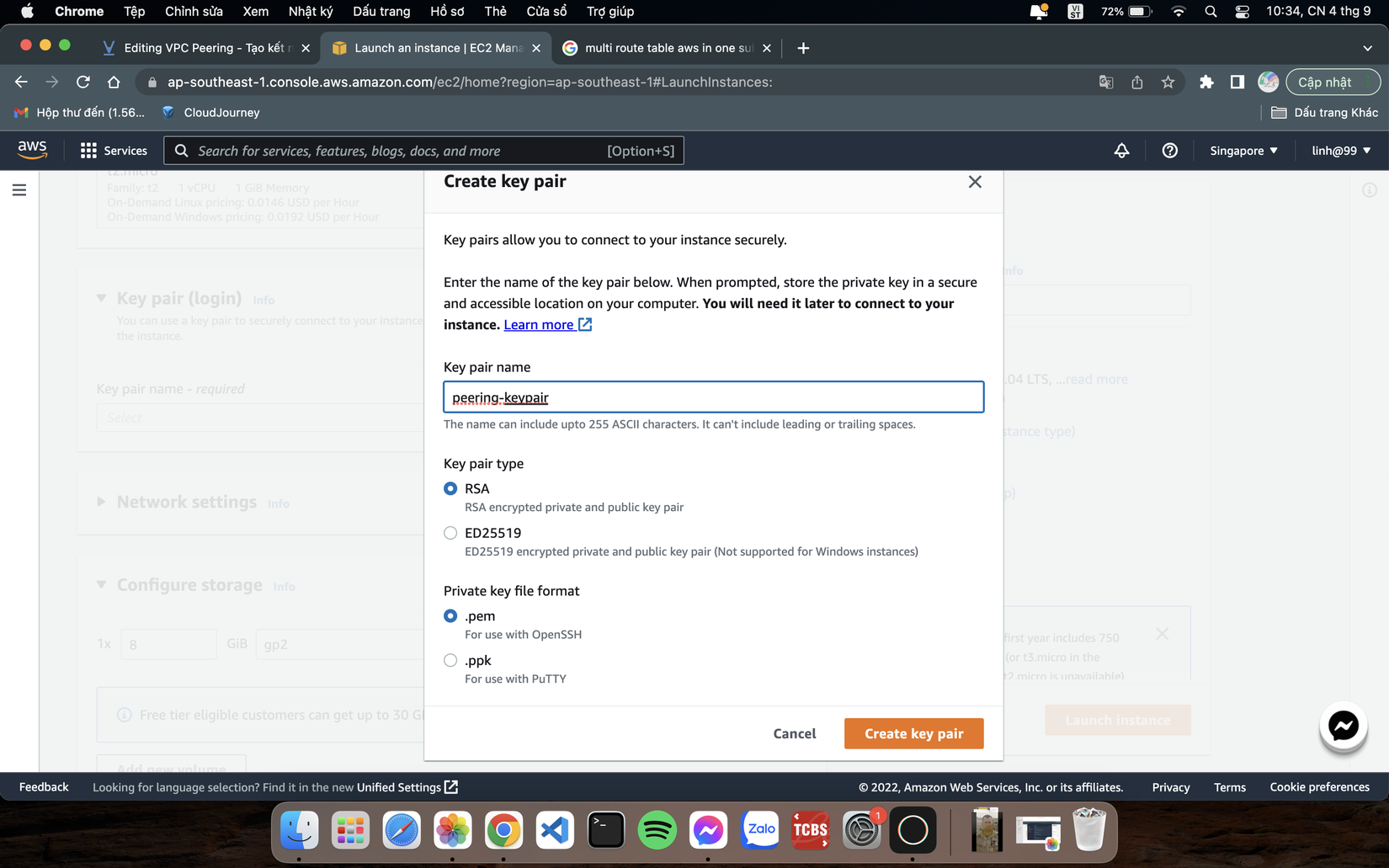Focus the AWS services search box
The height and width of the screenshot is (868, 1389).
tap(423, 151)
